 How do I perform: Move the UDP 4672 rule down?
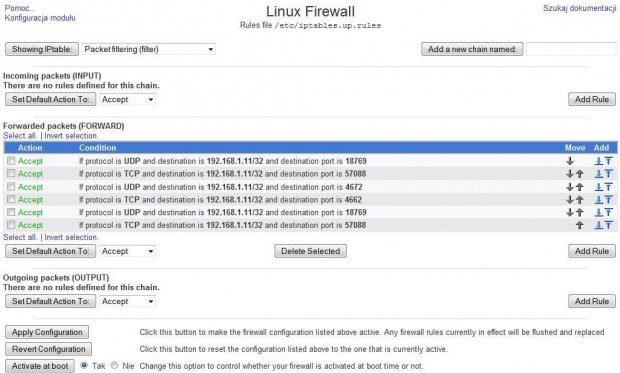click(570, 187)
